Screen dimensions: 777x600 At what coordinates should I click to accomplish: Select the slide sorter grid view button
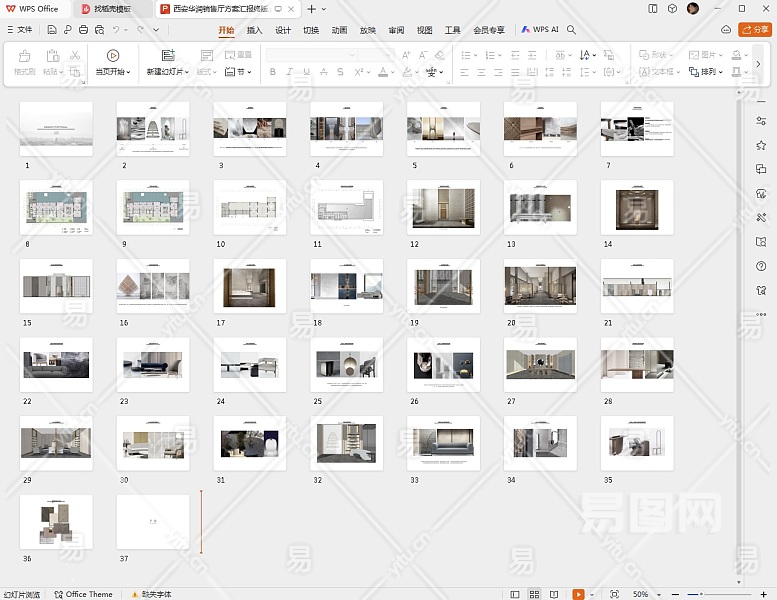[536, 594]
